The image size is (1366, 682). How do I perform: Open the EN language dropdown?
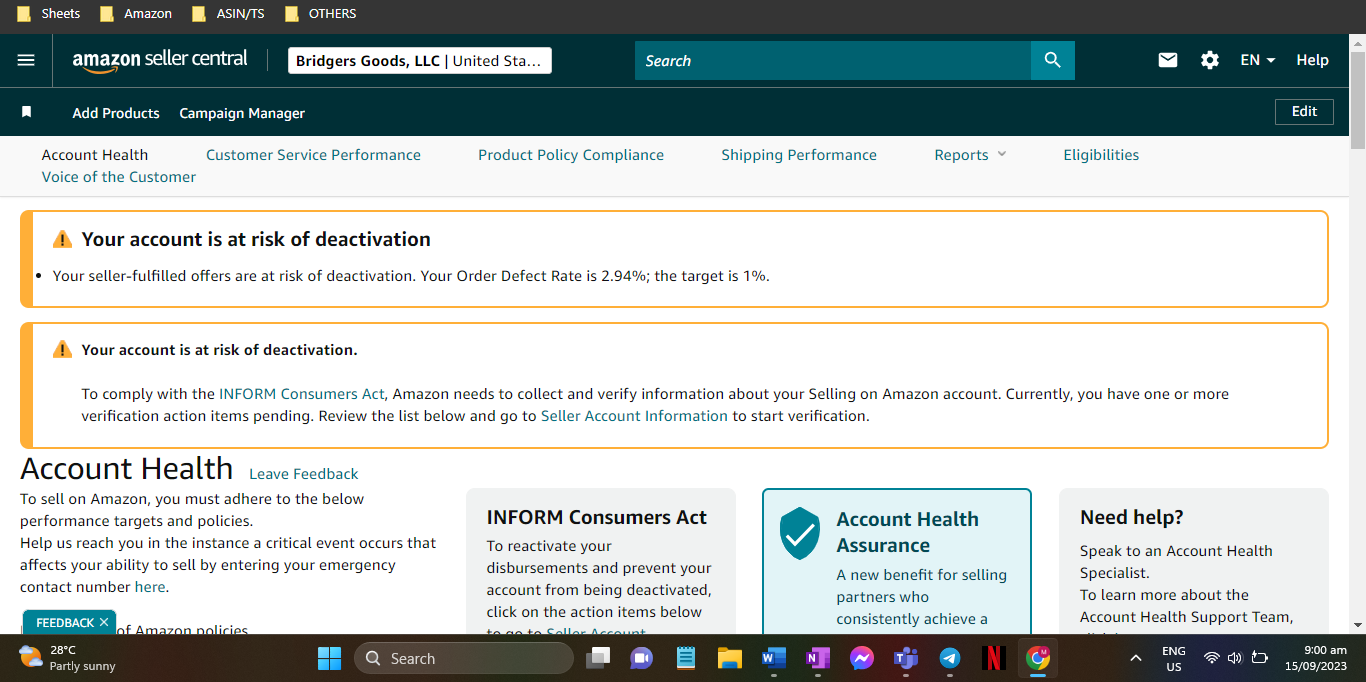point(1258,60)
